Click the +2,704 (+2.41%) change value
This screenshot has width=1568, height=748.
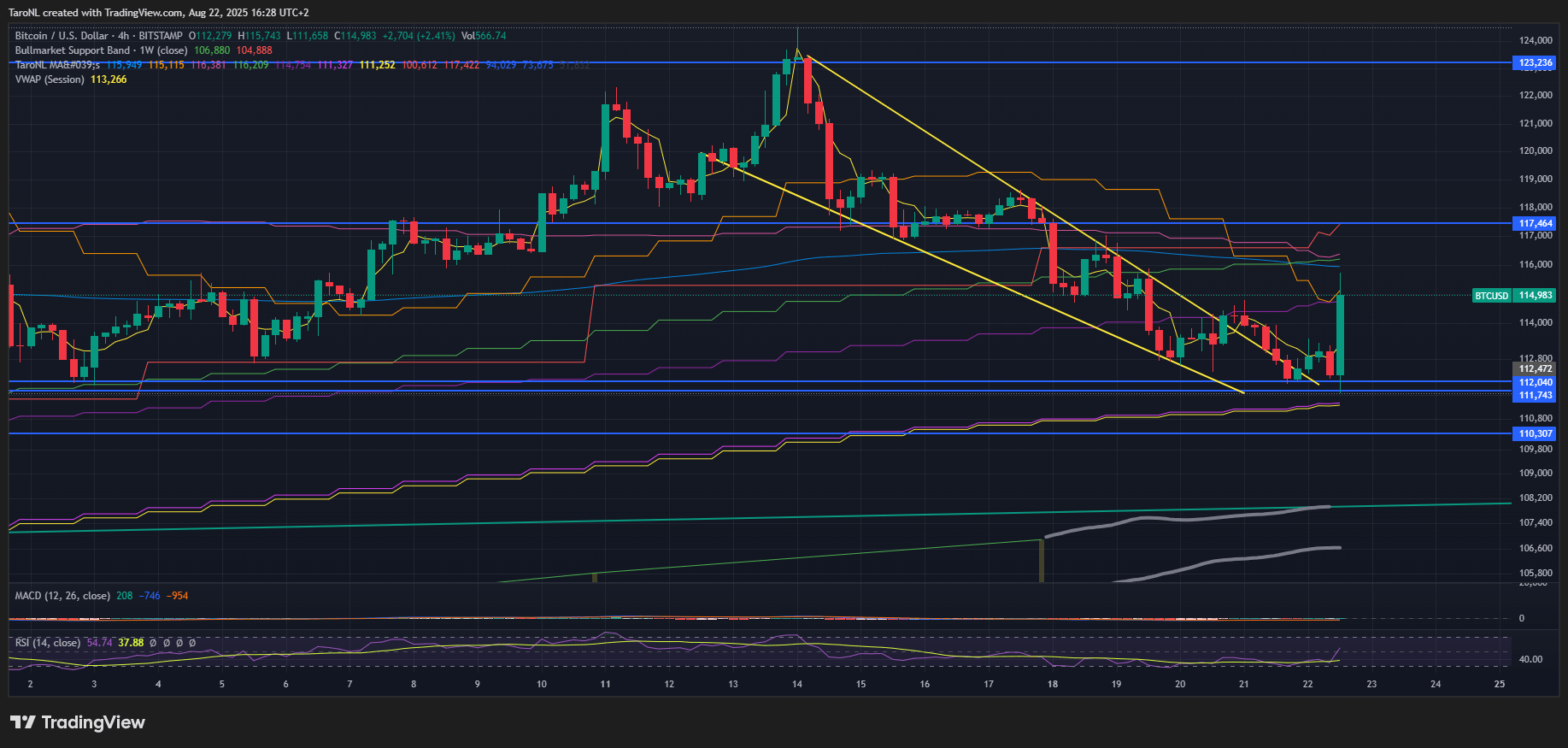click(x=419, y=36)
